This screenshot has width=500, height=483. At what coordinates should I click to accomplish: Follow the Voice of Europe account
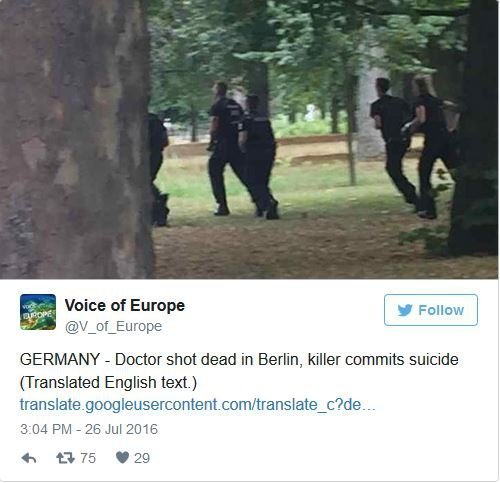tap(431, 310)
